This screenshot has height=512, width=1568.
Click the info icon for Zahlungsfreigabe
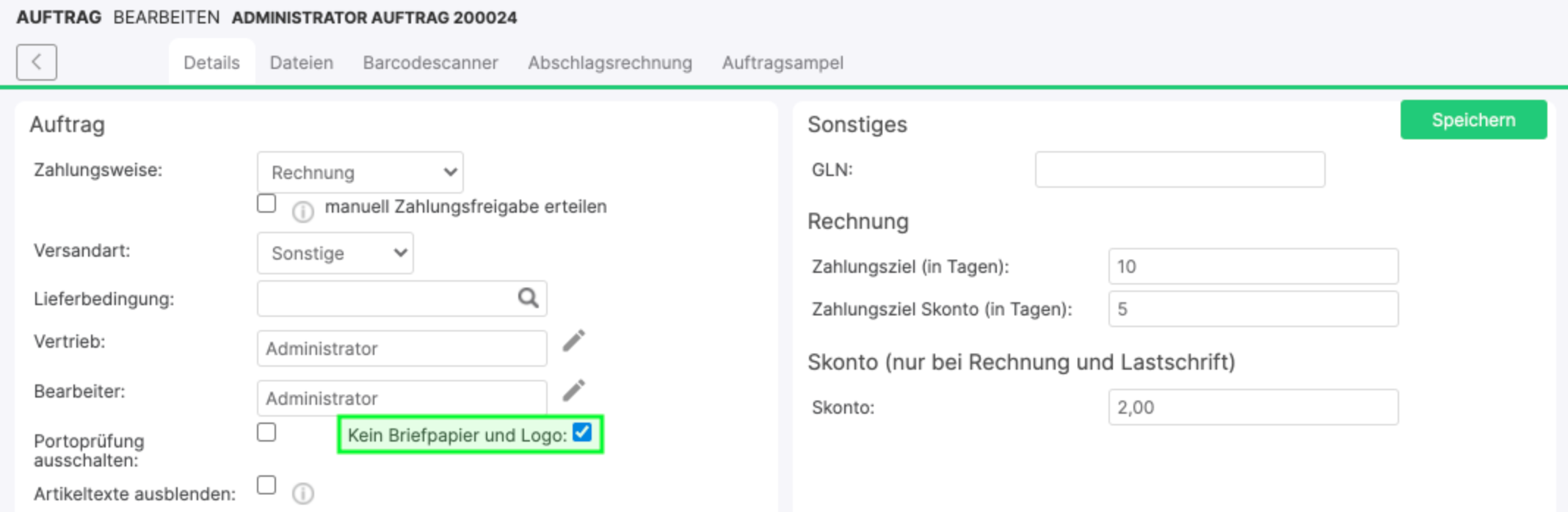302,212
